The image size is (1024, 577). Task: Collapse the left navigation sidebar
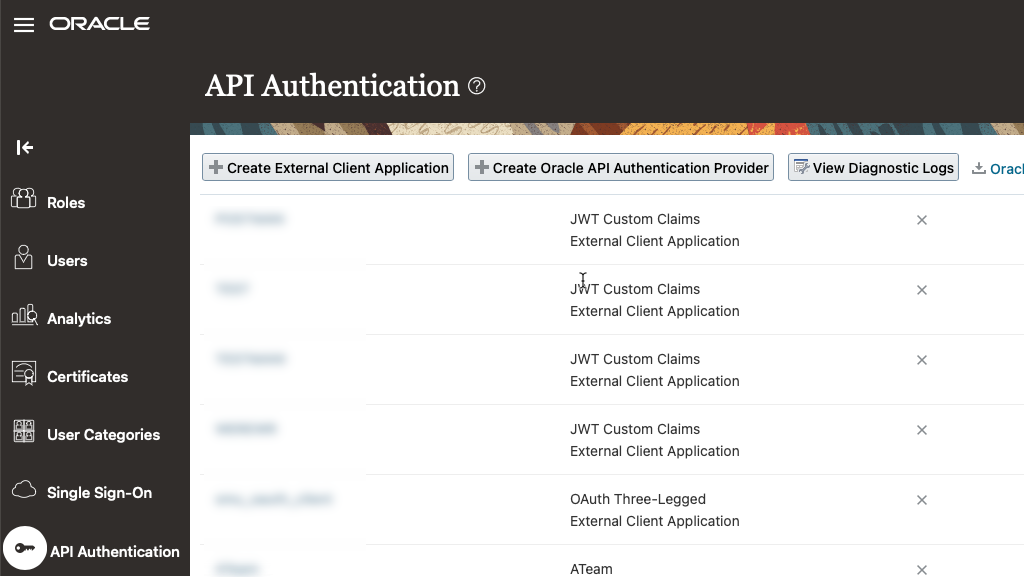[x=24, y=147]
